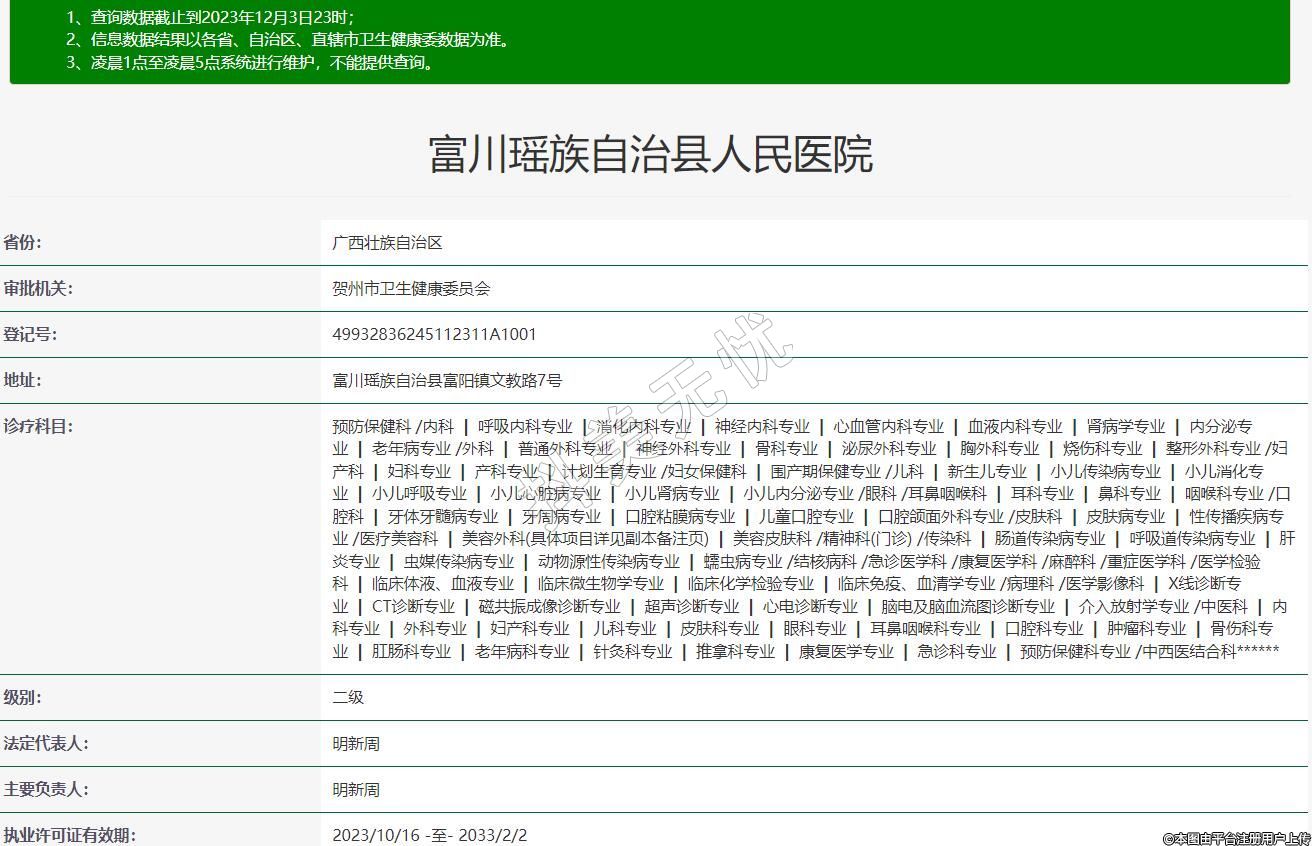
Task: Click the 诊疗科目 row label
Action: 38,427
